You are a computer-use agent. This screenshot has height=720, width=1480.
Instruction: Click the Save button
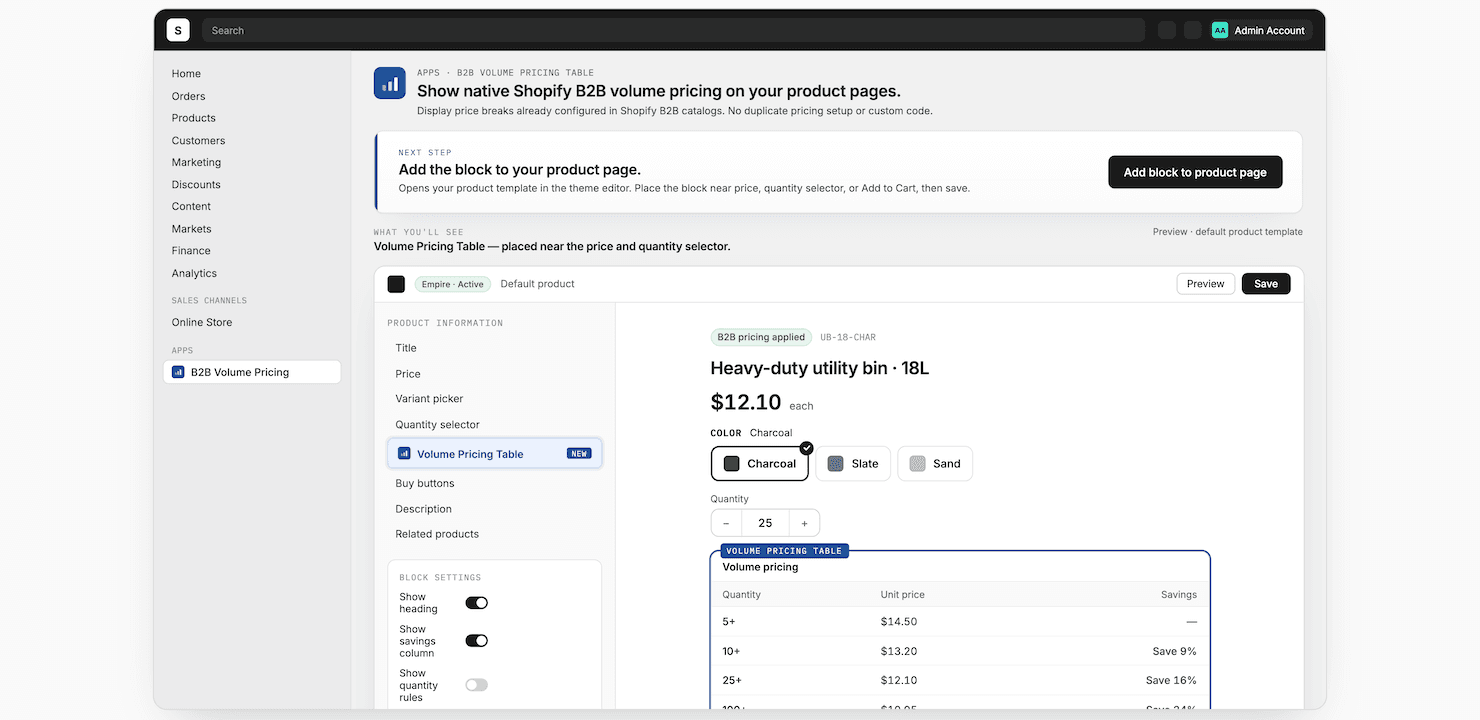[x=1266, y=284]
